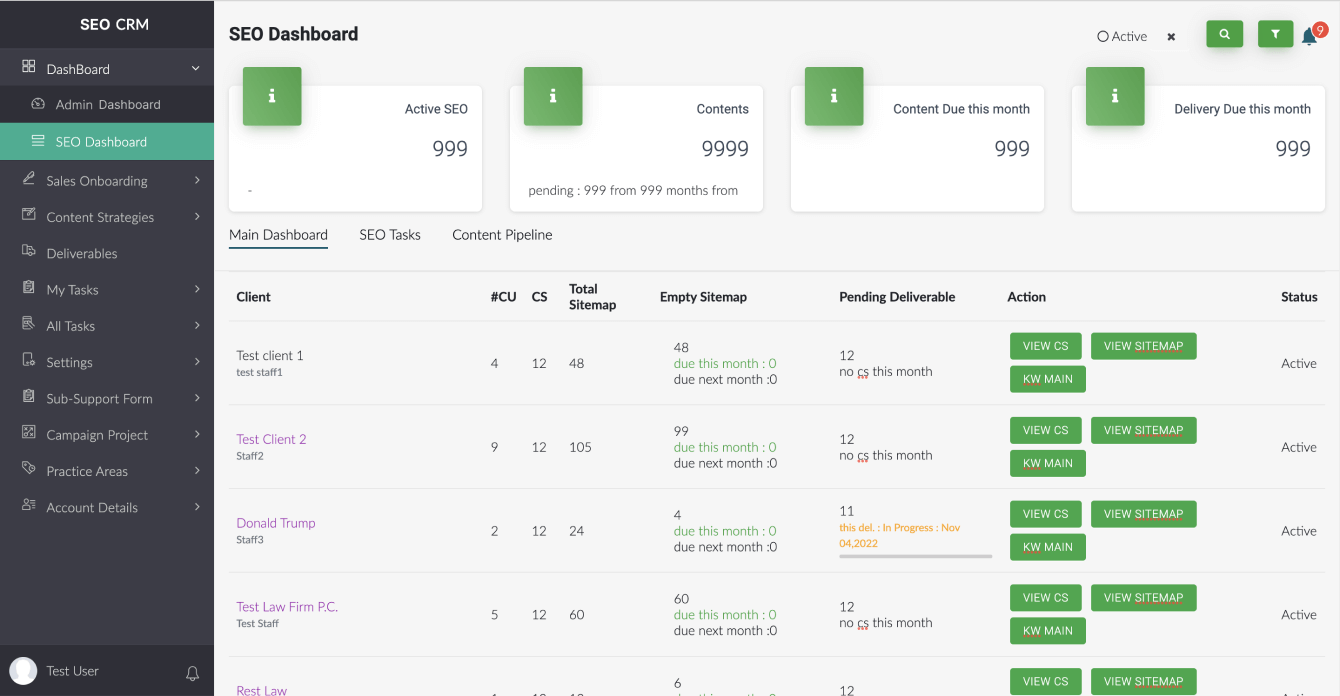Open the green filter funnel button
The height and width of the screenshot is (696, 1340).
pos(1275,34)
